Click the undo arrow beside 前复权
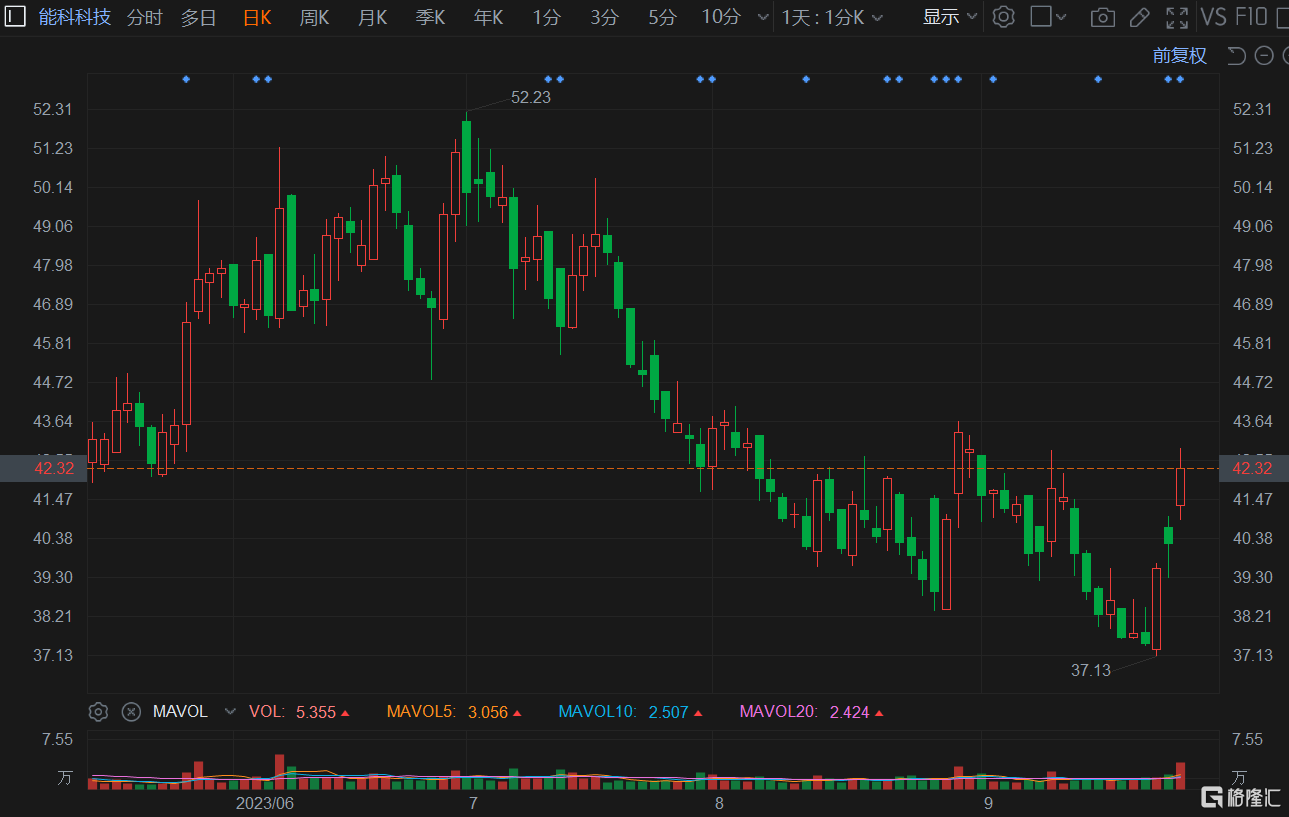The height and width of the screenshot is (817, 1289). click(x=1237, y=56)
